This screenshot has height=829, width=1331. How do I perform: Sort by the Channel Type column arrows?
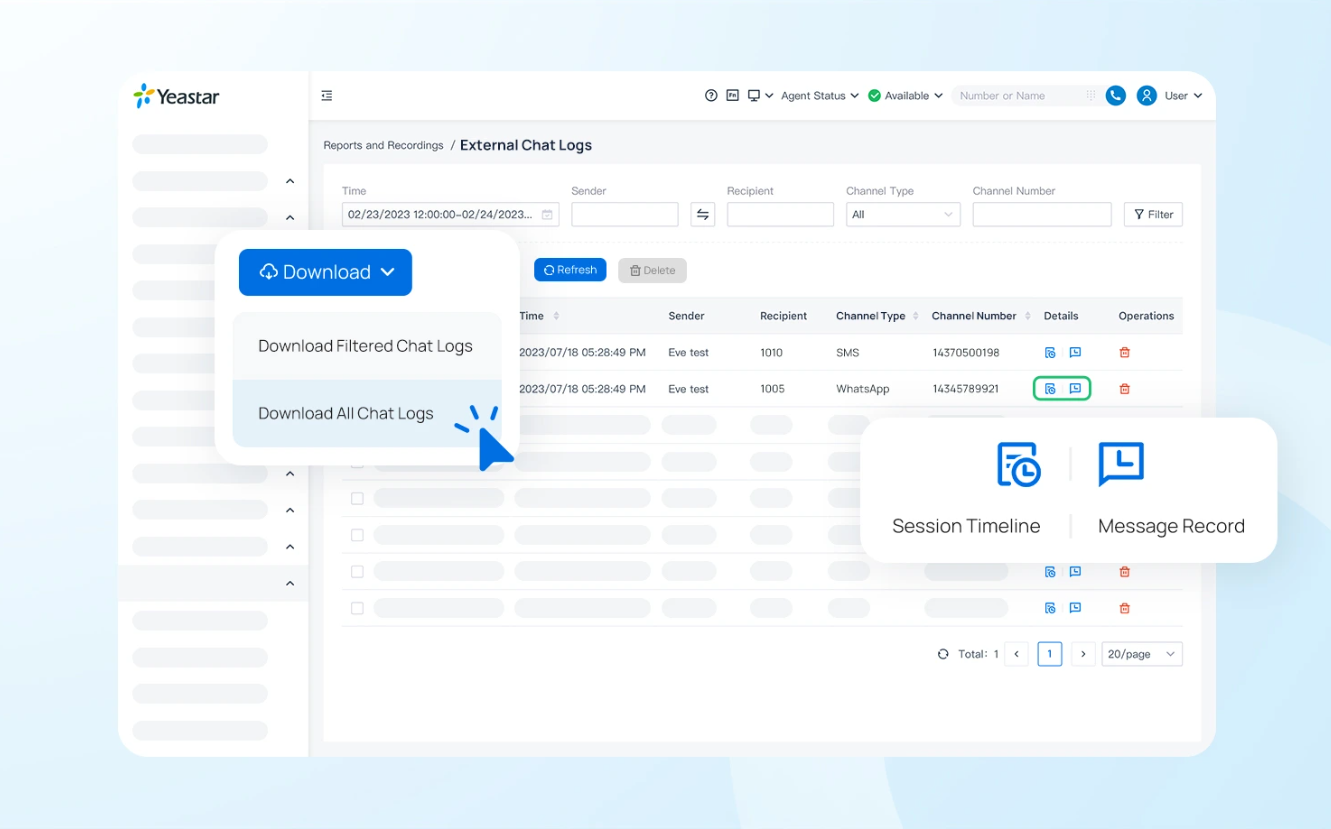click(x=915, y=316)
